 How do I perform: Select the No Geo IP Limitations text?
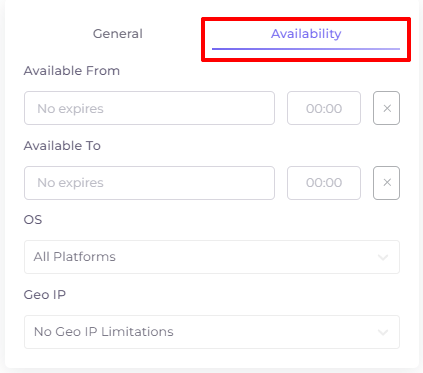[x=104, y=332]
